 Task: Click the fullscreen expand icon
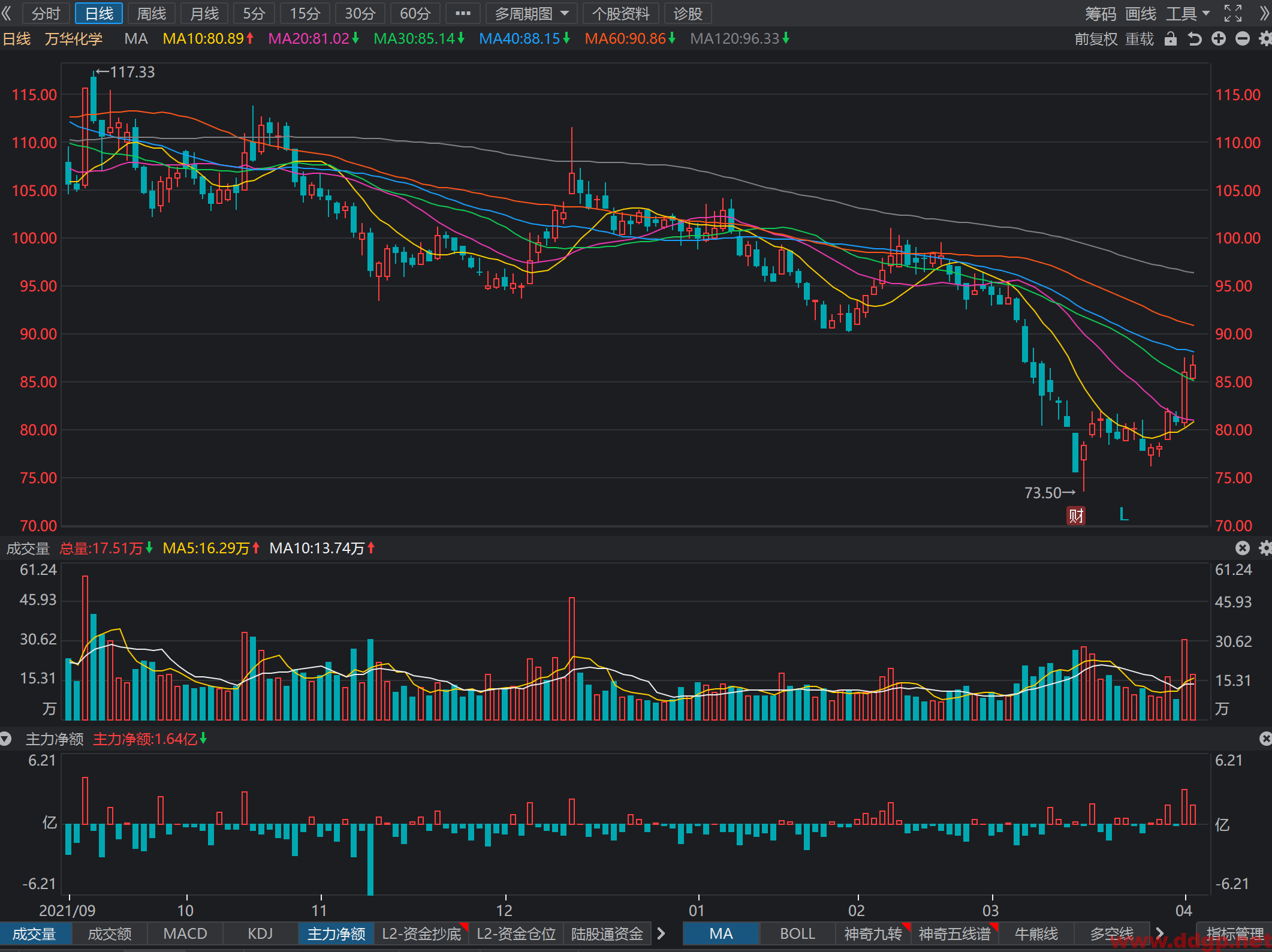(1233, 13)
